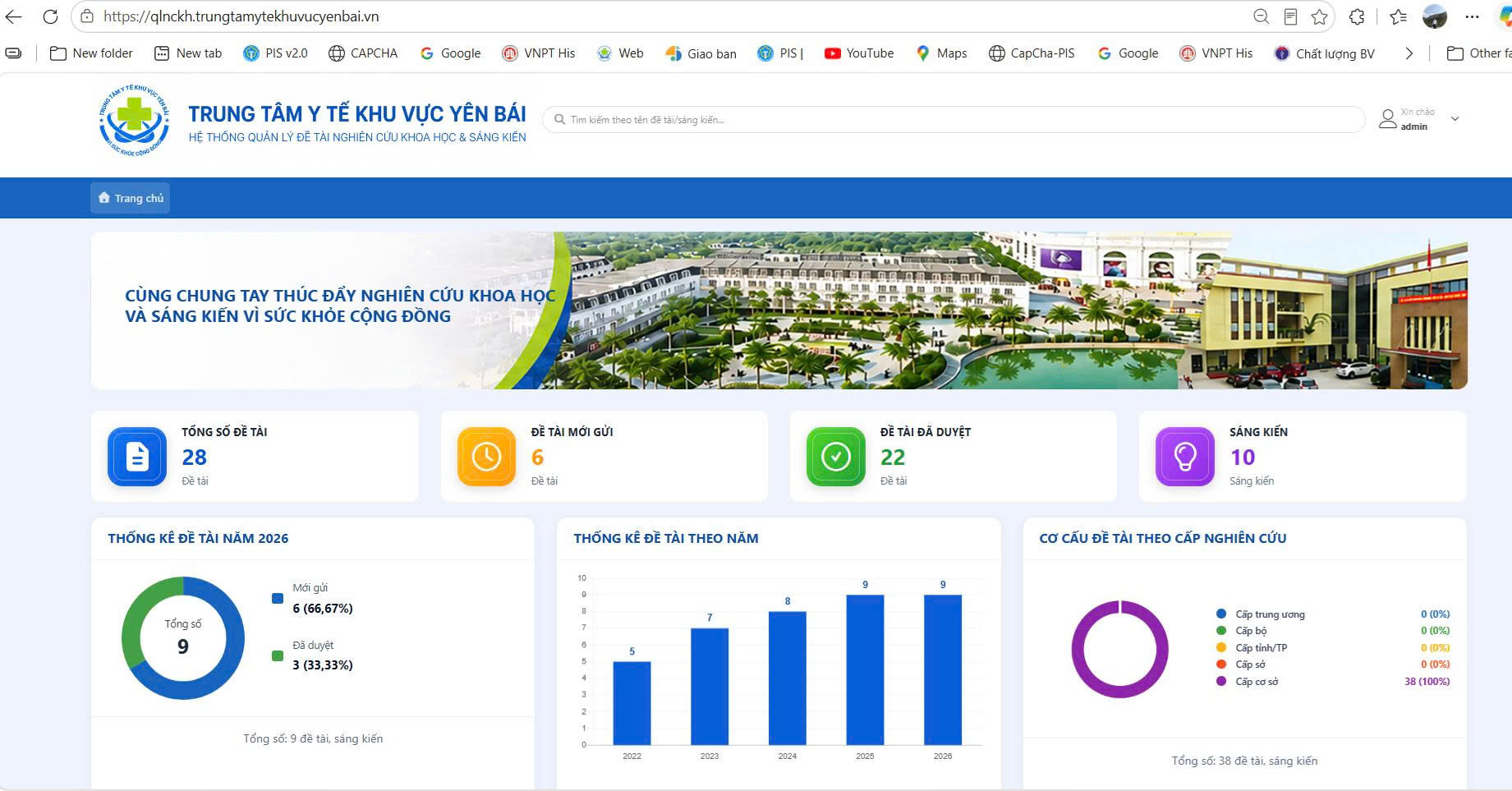Open the YouTube bookmark
Image resolution: width=1512 pixels, height=791 pixels.
(x=859, y=53)
